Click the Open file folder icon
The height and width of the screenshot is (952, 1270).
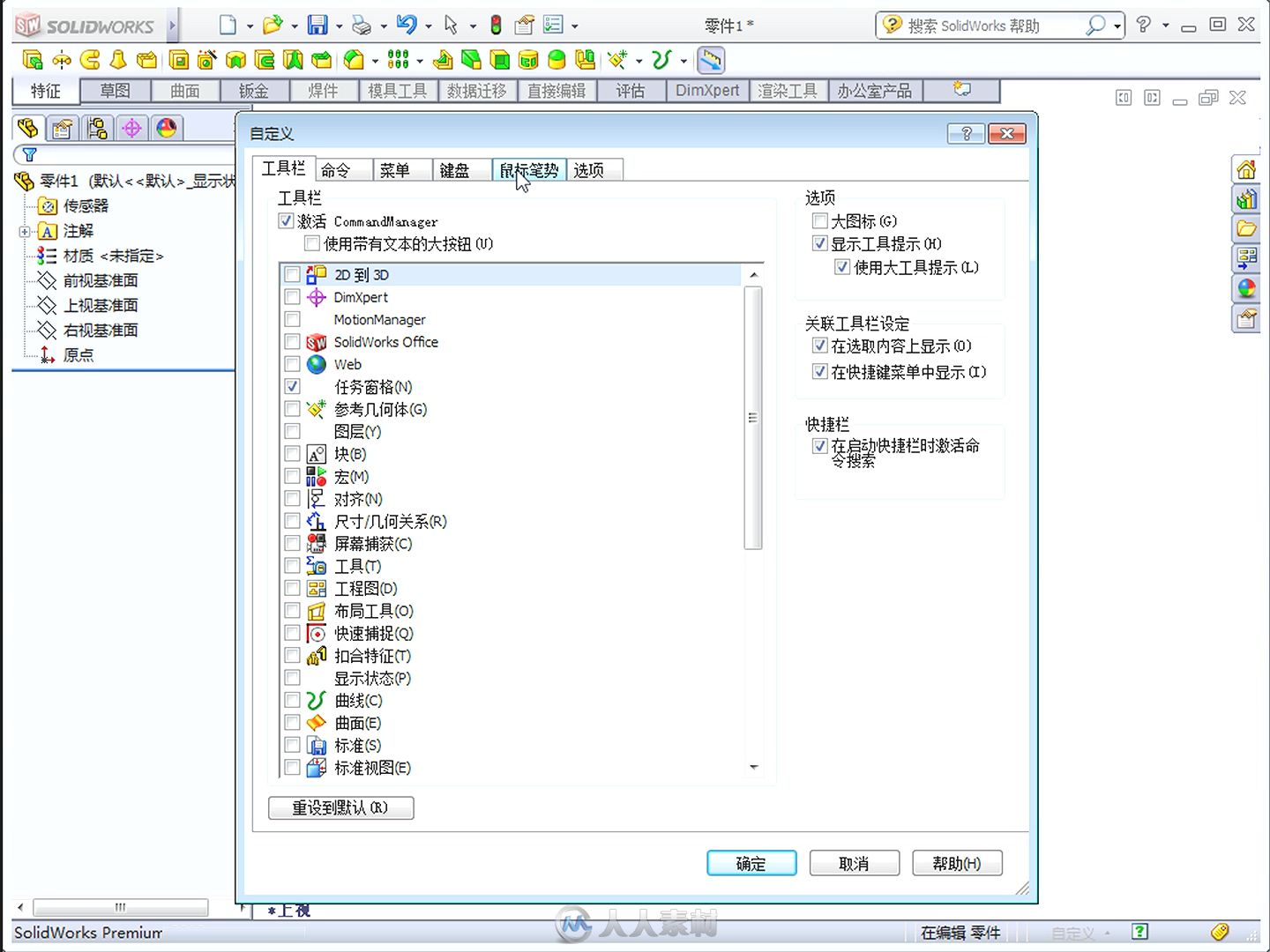273,25
